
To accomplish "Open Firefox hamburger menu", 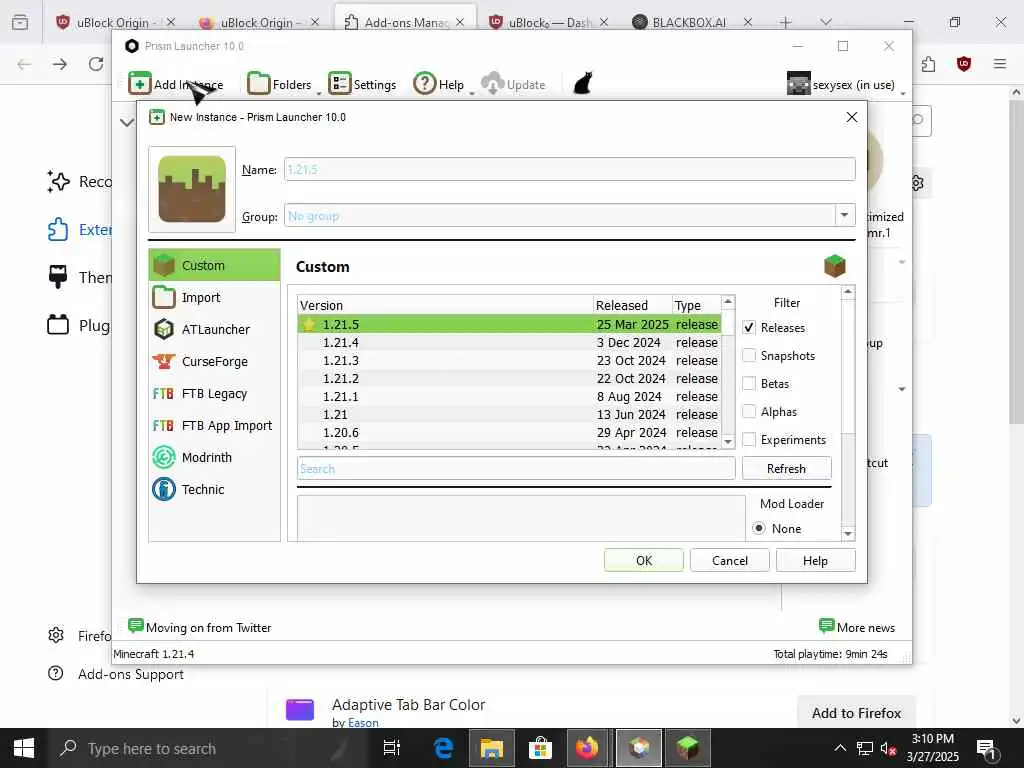I will 1000,64.
